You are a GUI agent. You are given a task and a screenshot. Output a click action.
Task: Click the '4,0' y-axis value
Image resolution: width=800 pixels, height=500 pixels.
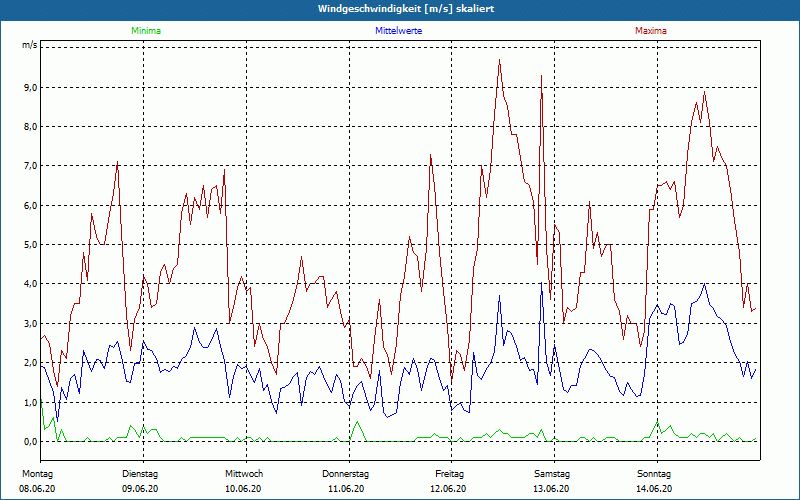coord(30,284)
